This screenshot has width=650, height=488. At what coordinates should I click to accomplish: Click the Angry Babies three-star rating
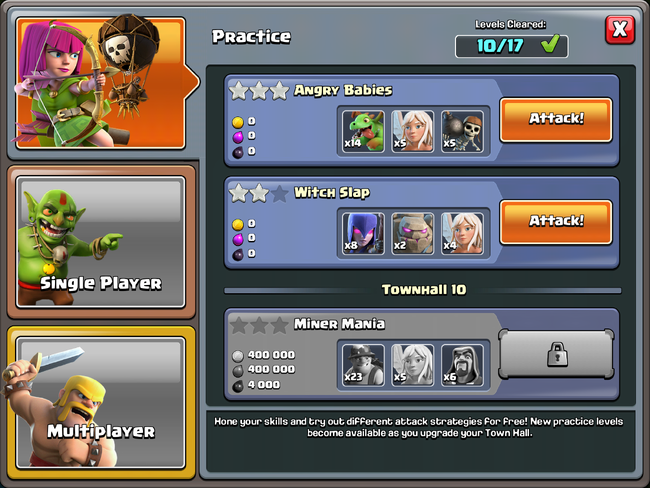tap(259, 90)
